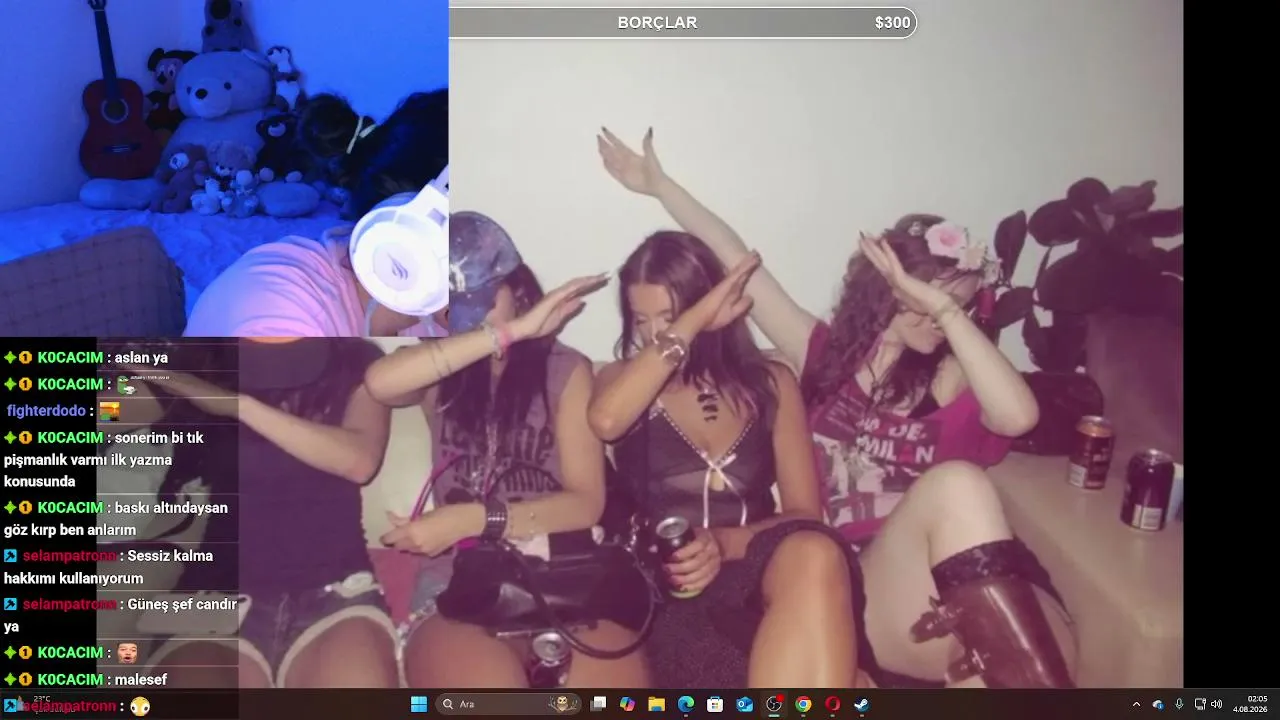Open the Windows Start menu
This screenshot has height=720, width=1280.
[419, 704]
